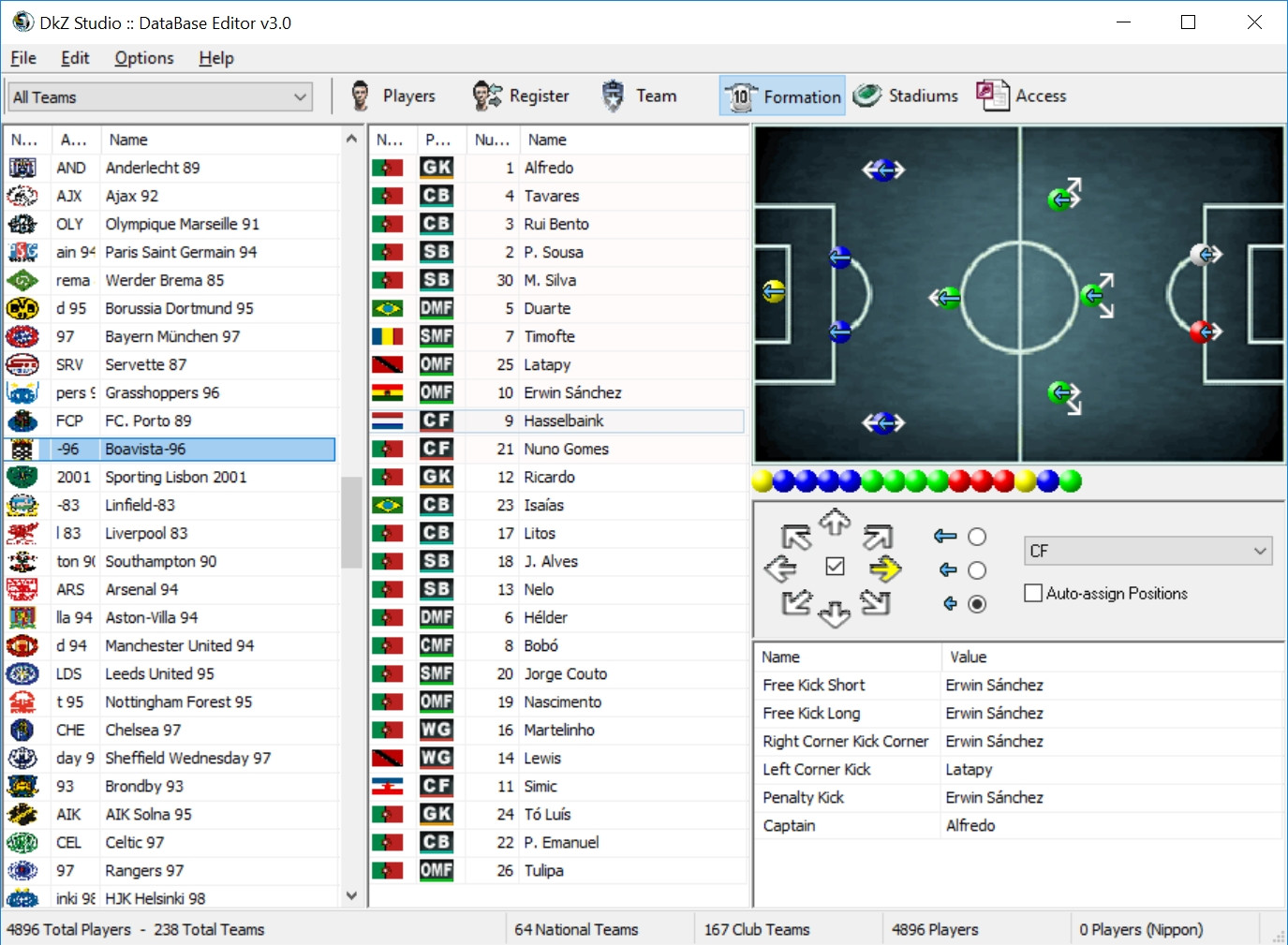This screenshot has height=945, width=1288.
Task: Click the Chelsea 97 club crest
Action: (22, 730)
